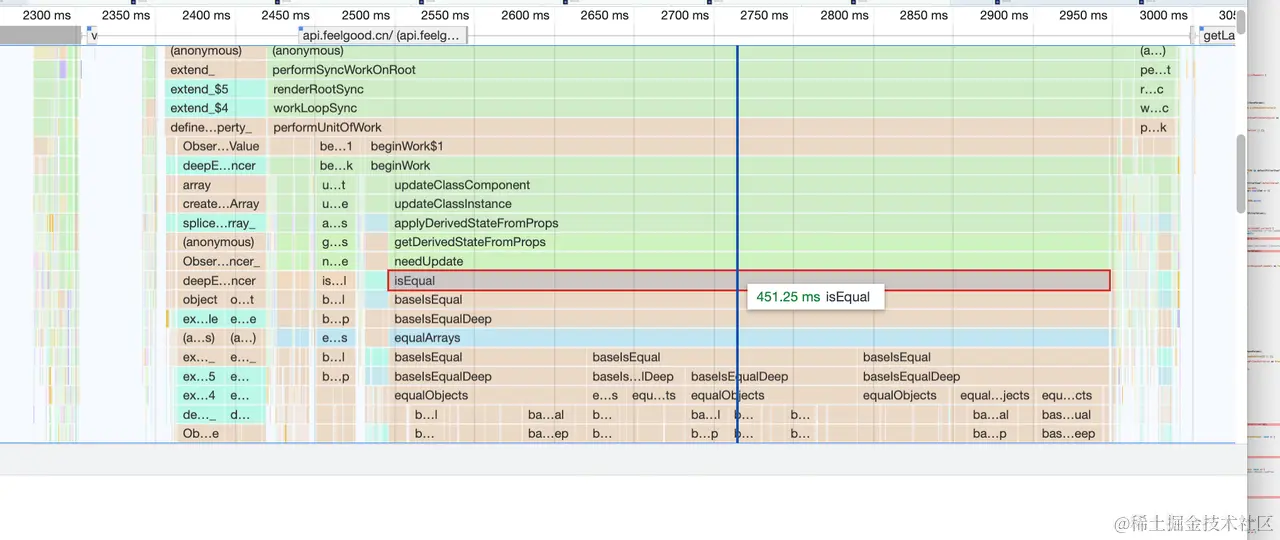Click the splice…rray_ flame entry
This screenshot has height=540, width=1280.
click(221, 223)
